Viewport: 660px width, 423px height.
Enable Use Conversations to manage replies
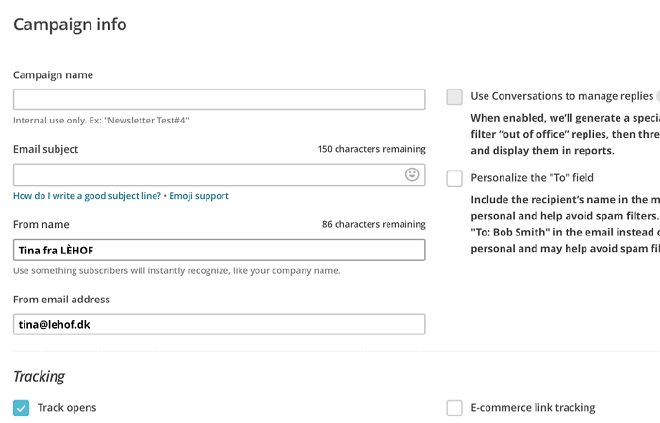pos(455,97)
